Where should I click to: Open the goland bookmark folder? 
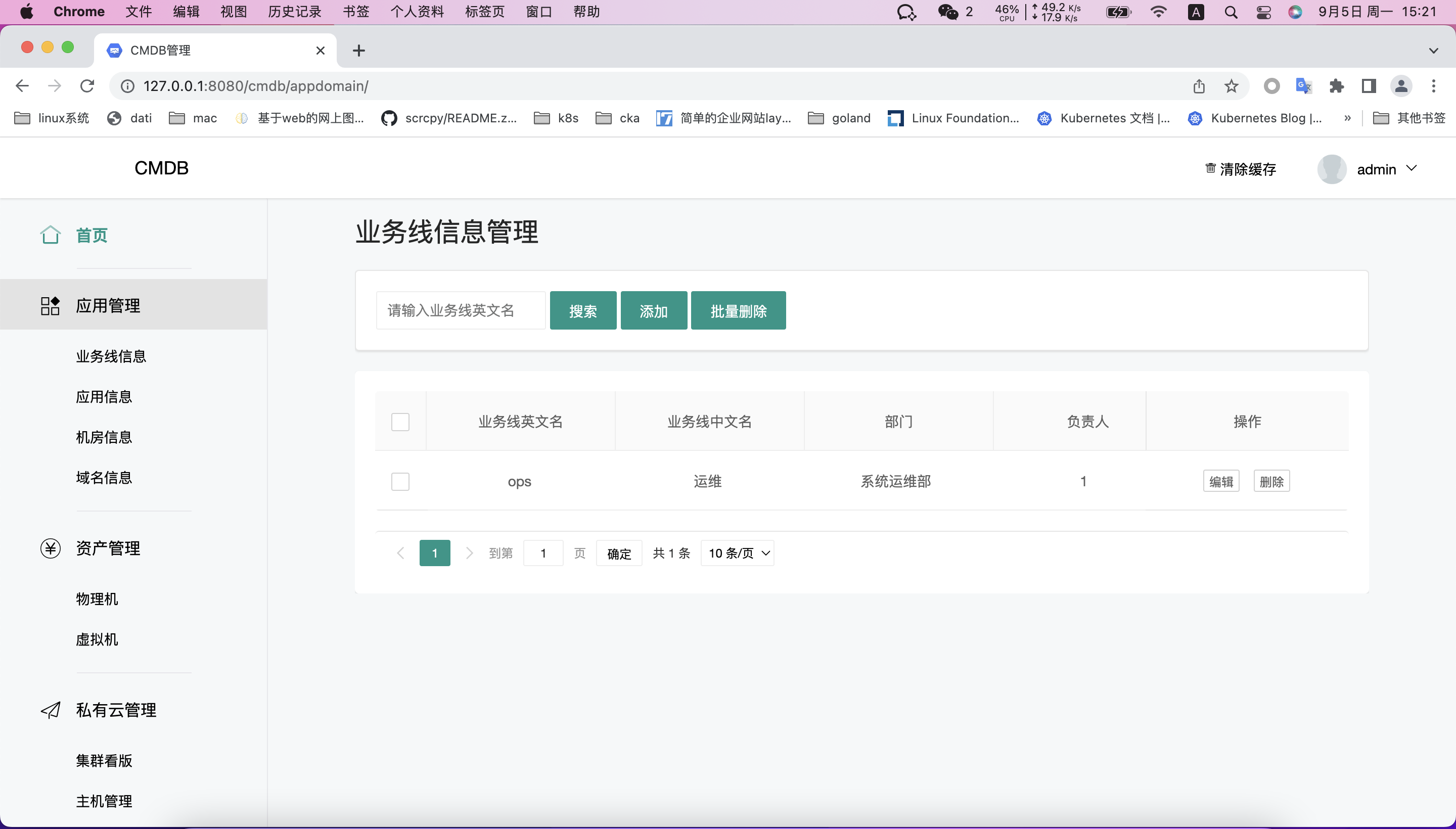[x=839, y=118]
